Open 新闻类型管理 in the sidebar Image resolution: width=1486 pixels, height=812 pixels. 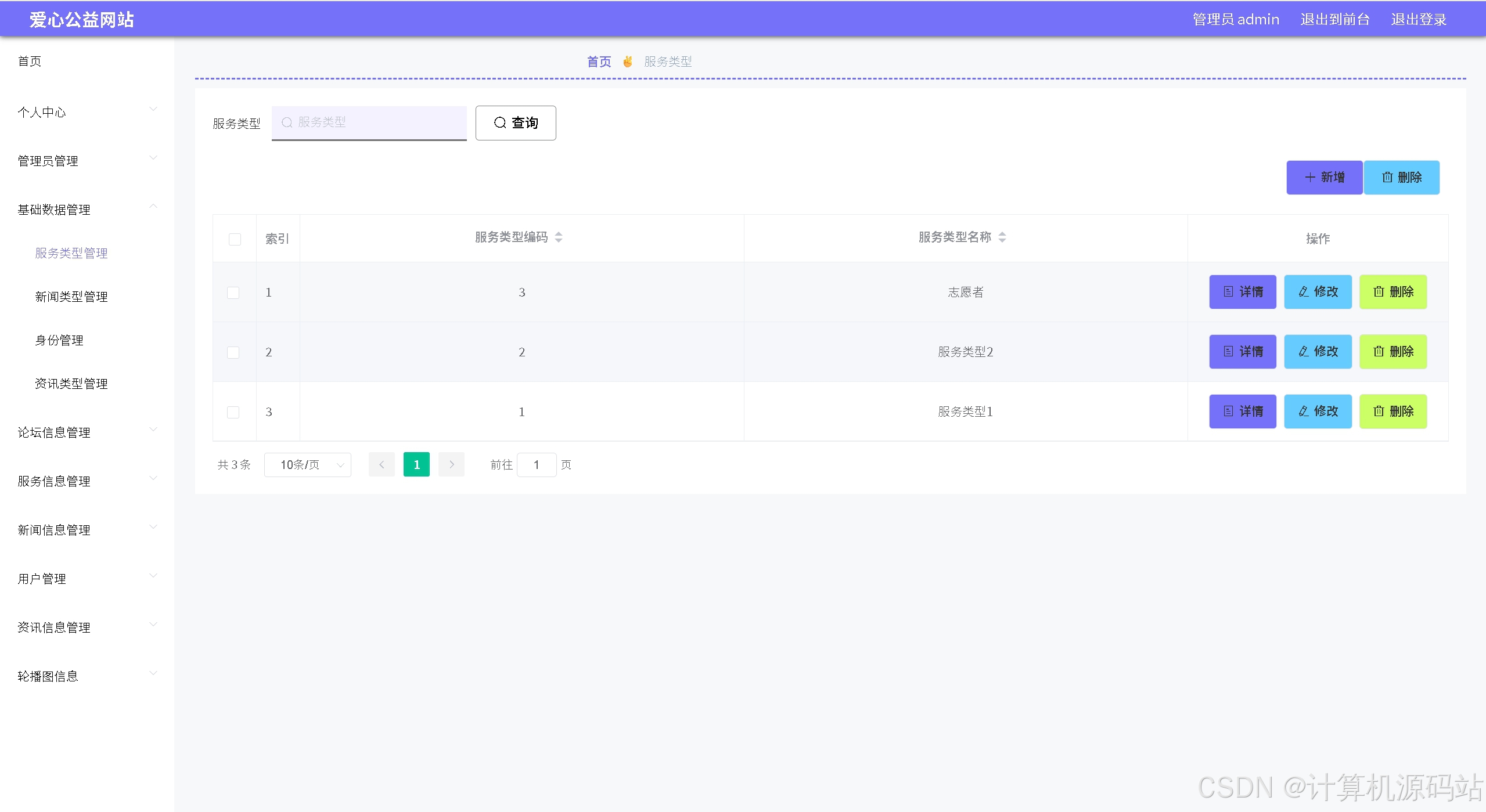(x=71, y=297)
